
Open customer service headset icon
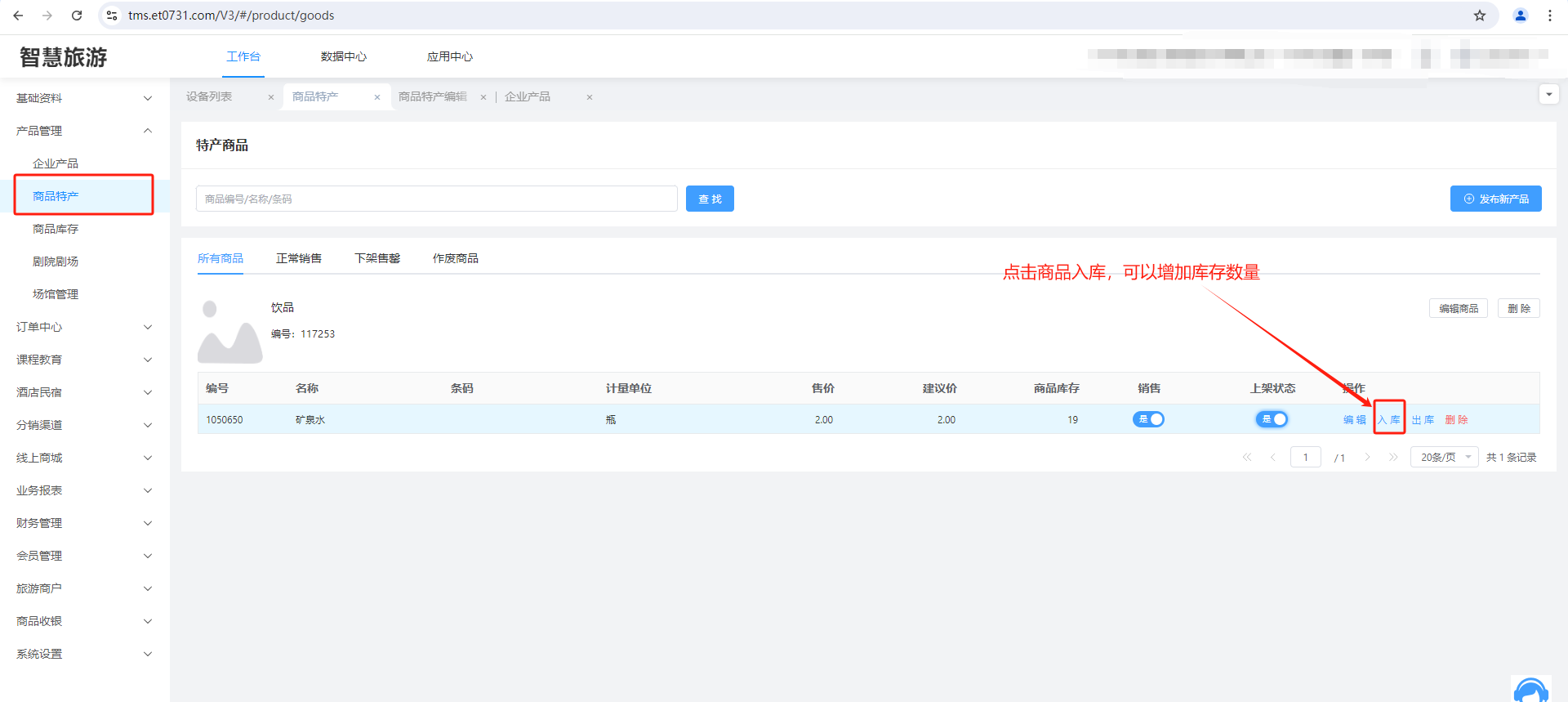pos(1530,689)
